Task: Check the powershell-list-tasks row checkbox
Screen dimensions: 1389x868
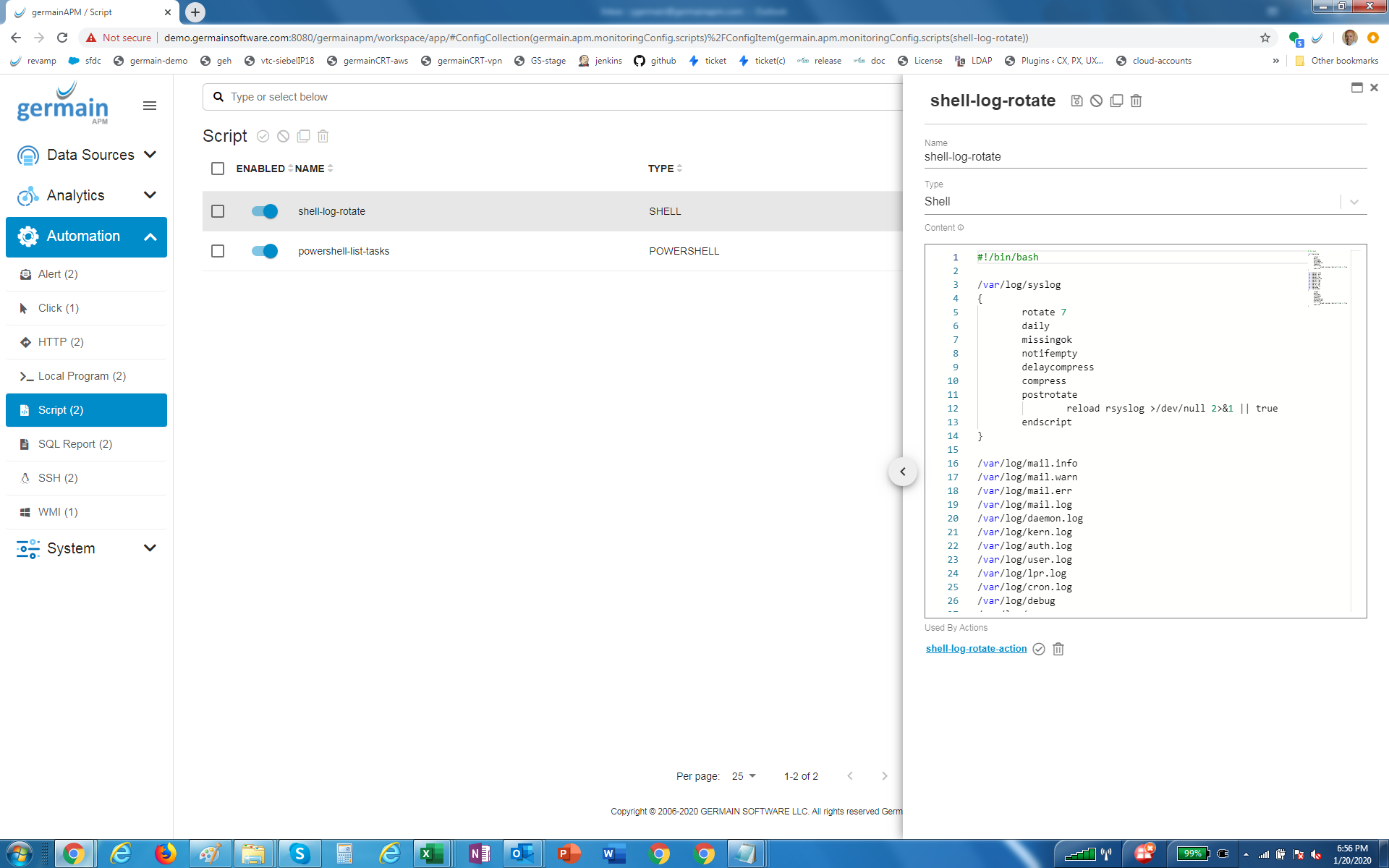Action: tap(218, 251)
